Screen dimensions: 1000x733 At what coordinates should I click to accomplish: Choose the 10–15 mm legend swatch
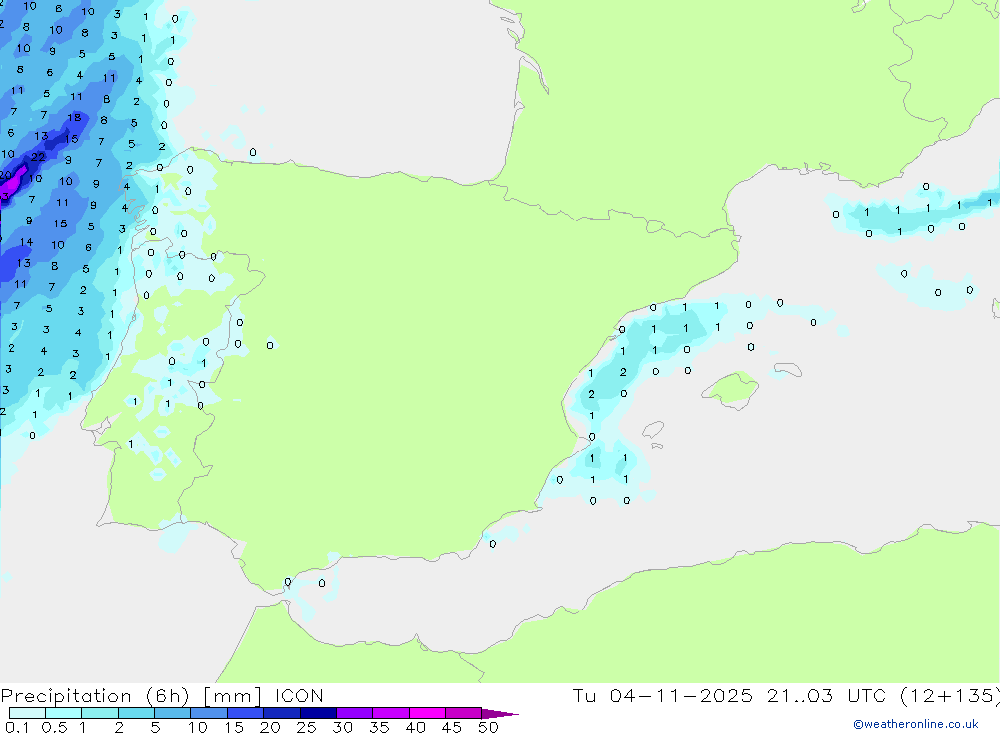pyautogui.click(x=209, y=713)
